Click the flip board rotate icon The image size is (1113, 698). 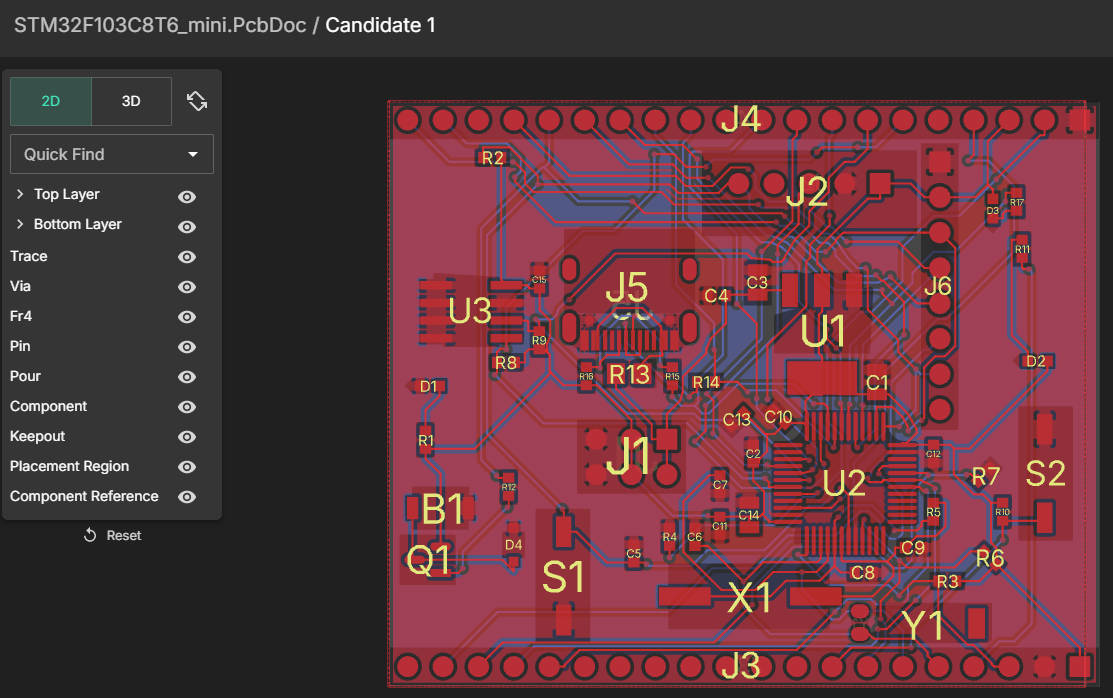pyautogui.click(x=197, y=101)
